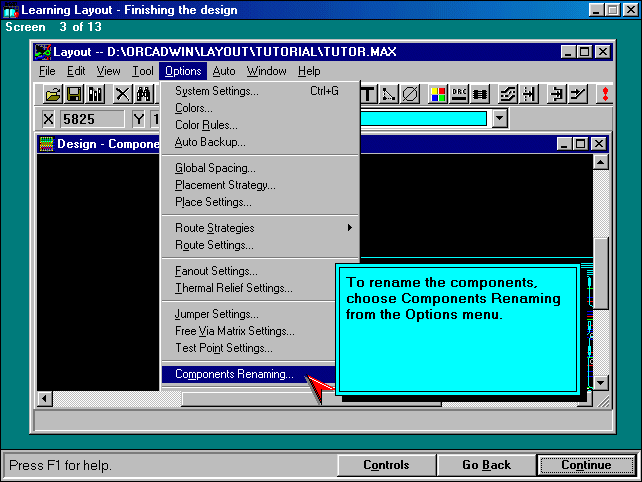Click the Open file toolbar icon

pos(52,94)
